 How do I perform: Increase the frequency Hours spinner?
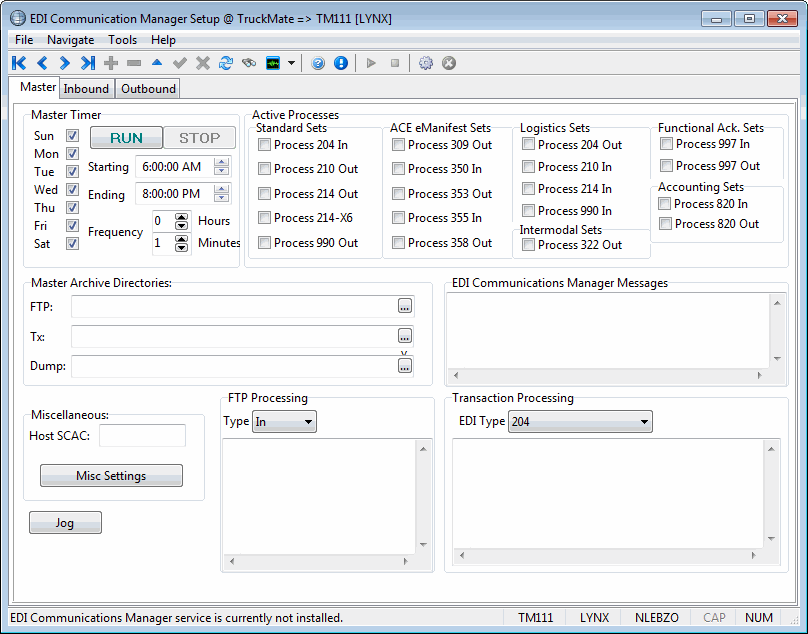(x=181, y=216)
